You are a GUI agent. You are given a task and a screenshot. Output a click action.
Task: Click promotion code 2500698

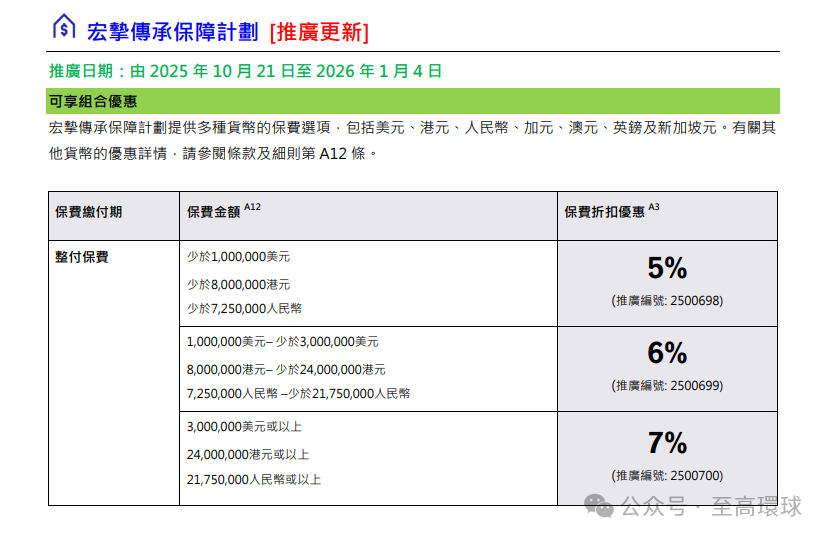tap(667, 300)
